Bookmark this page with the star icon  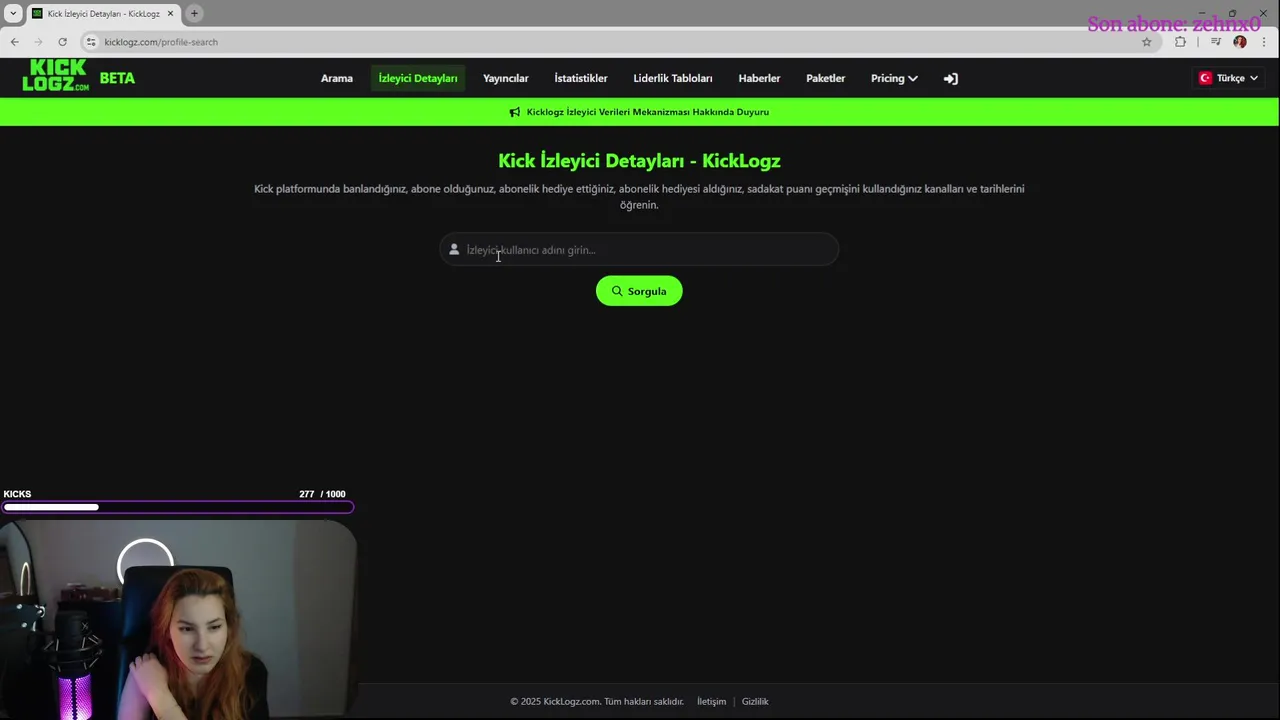point(1147,42)
